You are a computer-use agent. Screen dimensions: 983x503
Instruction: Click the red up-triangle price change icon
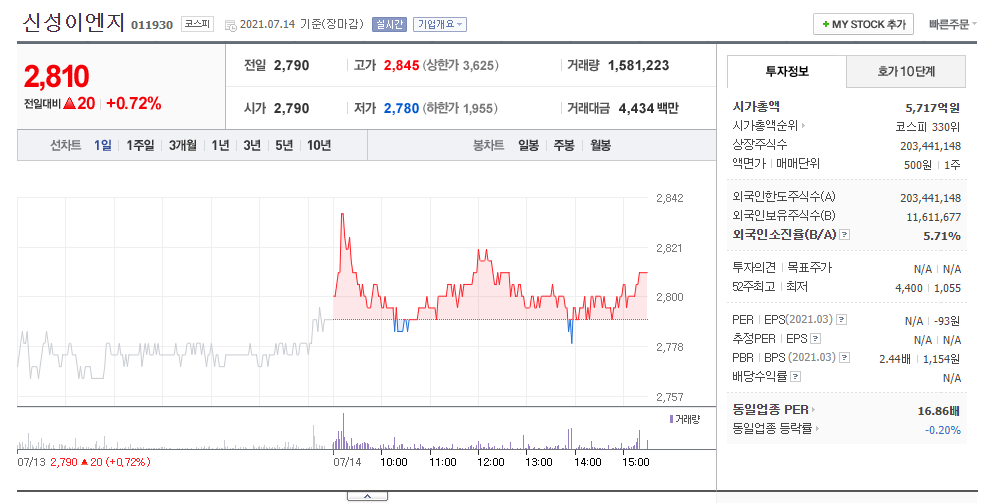tap(69, 103)
